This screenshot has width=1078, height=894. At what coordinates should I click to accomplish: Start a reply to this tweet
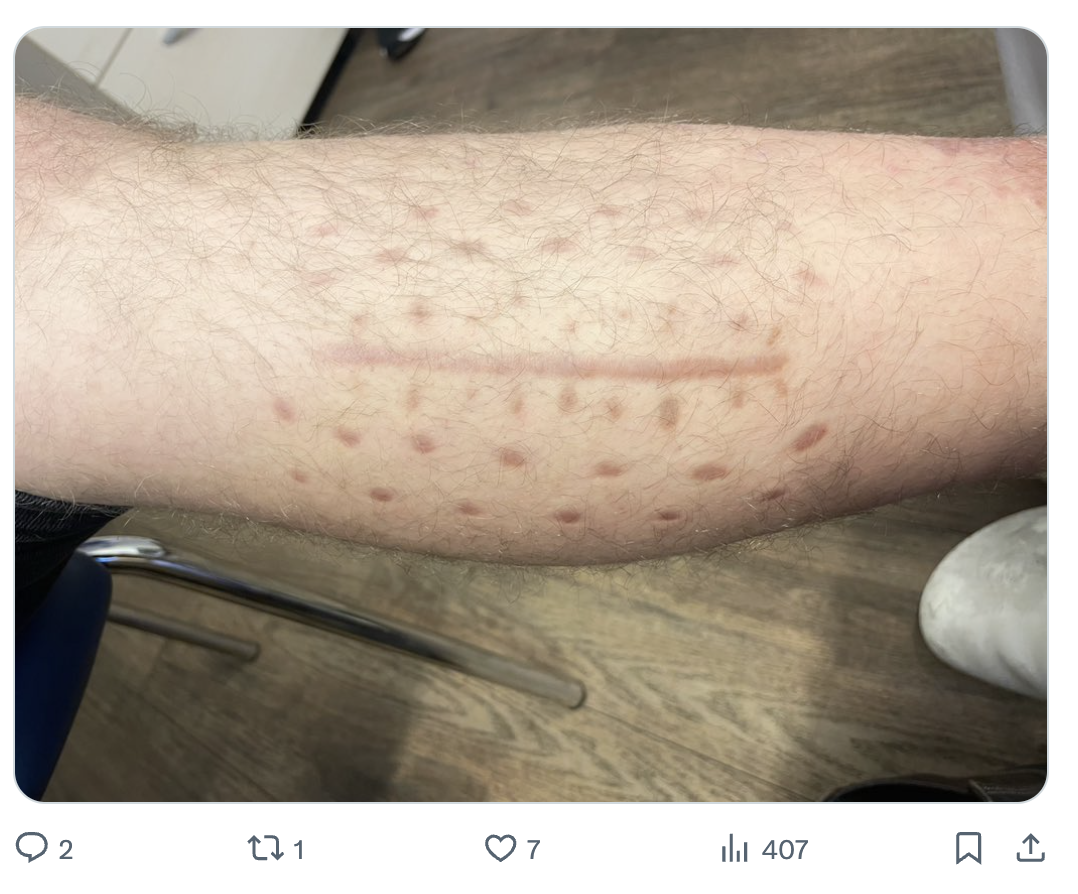(32, 847)
